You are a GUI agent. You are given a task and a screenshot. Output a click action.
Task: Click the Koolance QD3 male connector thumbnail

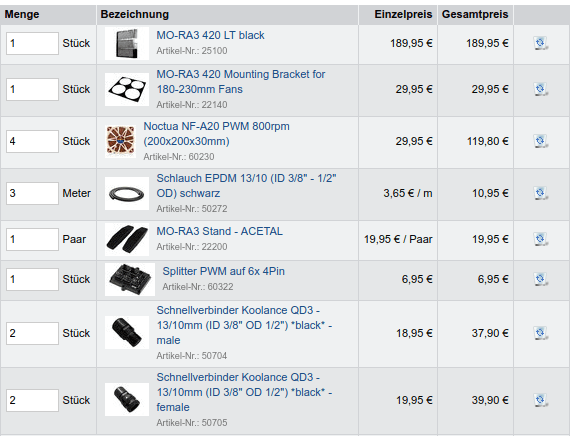(x=127, y=332)
